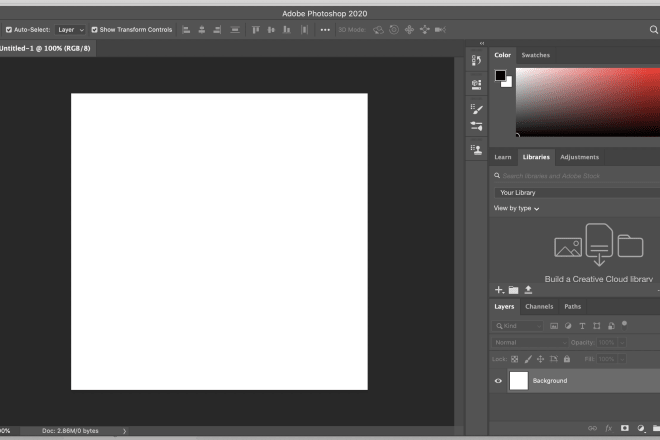This screenshot has width=660, height=440.
Task: Open the Fill dropdown arrow
Action: tap(622, 359)
